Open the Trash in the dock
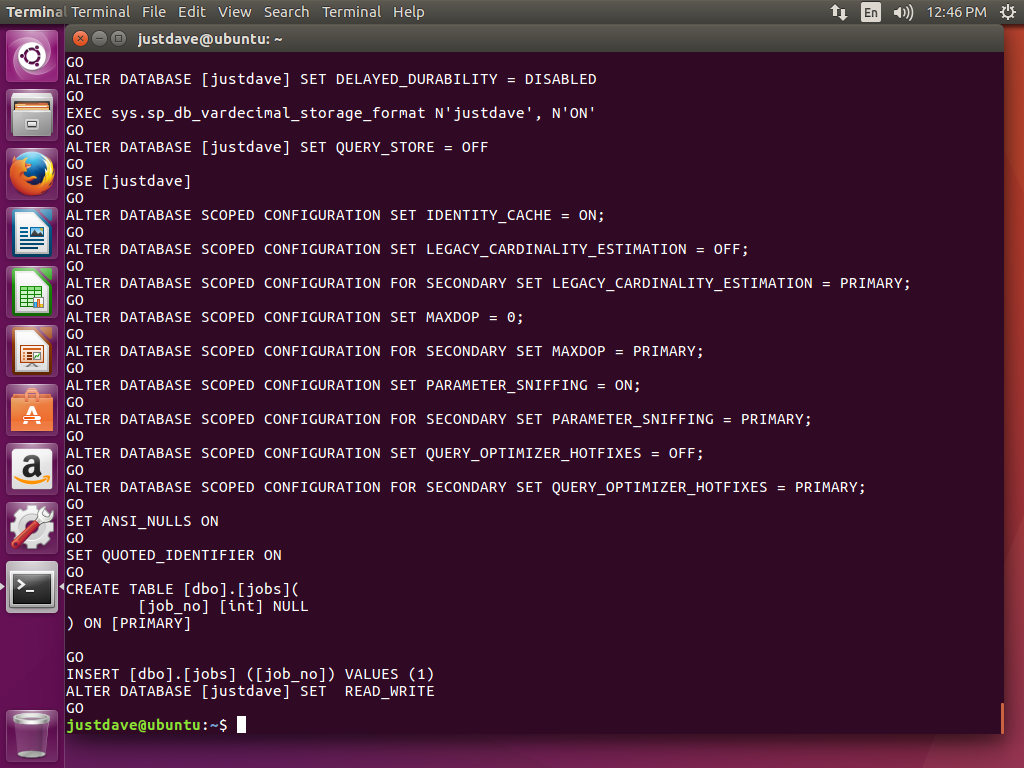Screen dimensions: 1024x768 coord(32,735)
